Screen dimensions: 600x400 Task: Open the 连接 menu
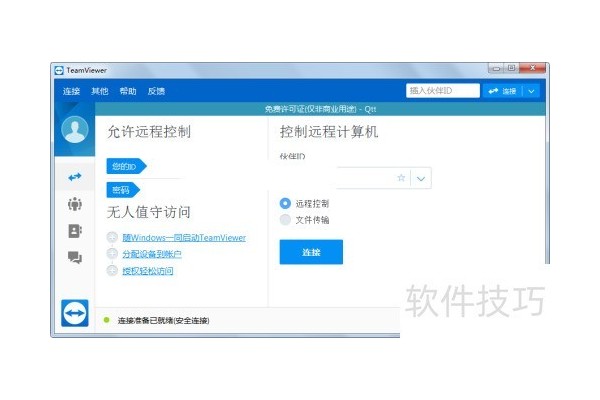click(x=72, y=91)
